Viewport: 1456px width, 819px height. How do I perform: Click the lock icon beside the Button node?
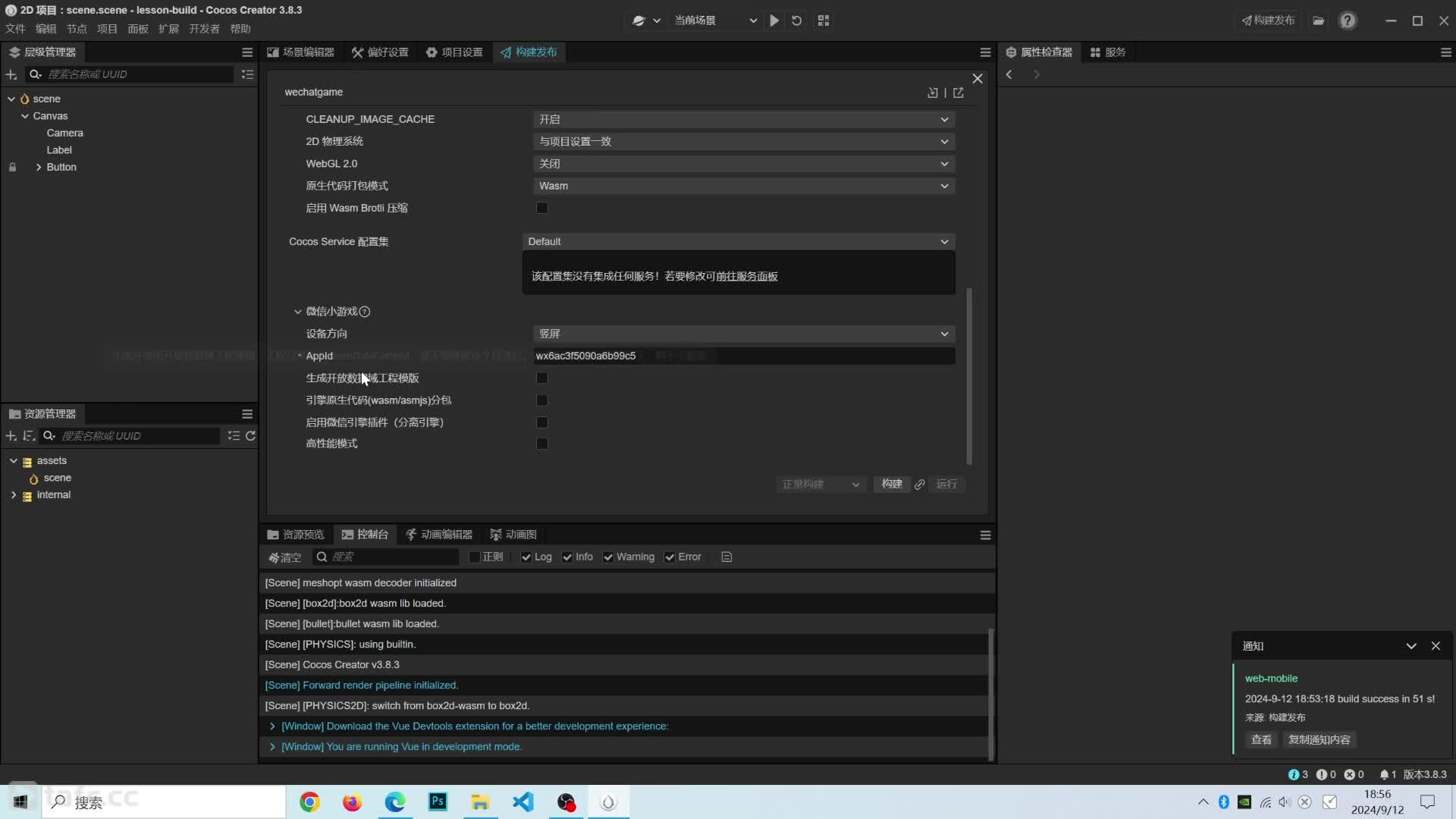(x=12, y=168)
